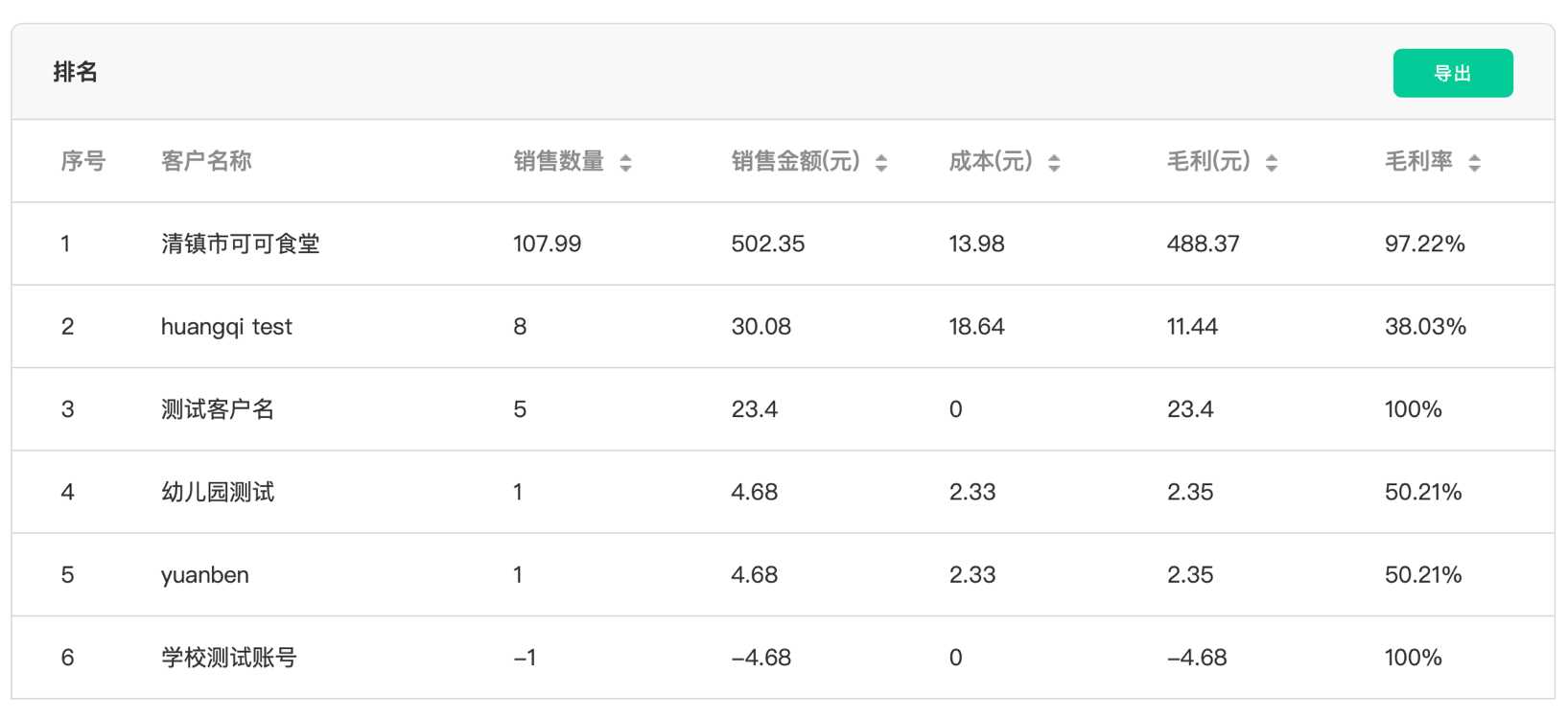
Task: Click the 序号 column header
Action: (83, 161)
